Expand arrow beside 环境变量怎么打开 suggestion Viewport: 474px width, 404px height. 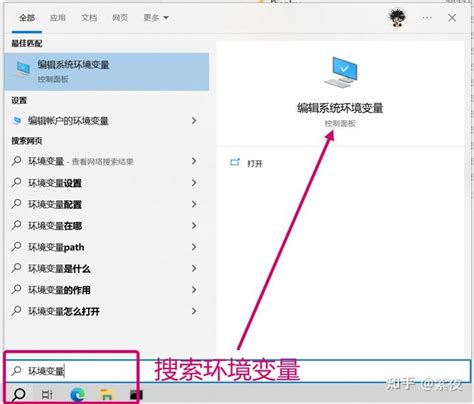194,311
